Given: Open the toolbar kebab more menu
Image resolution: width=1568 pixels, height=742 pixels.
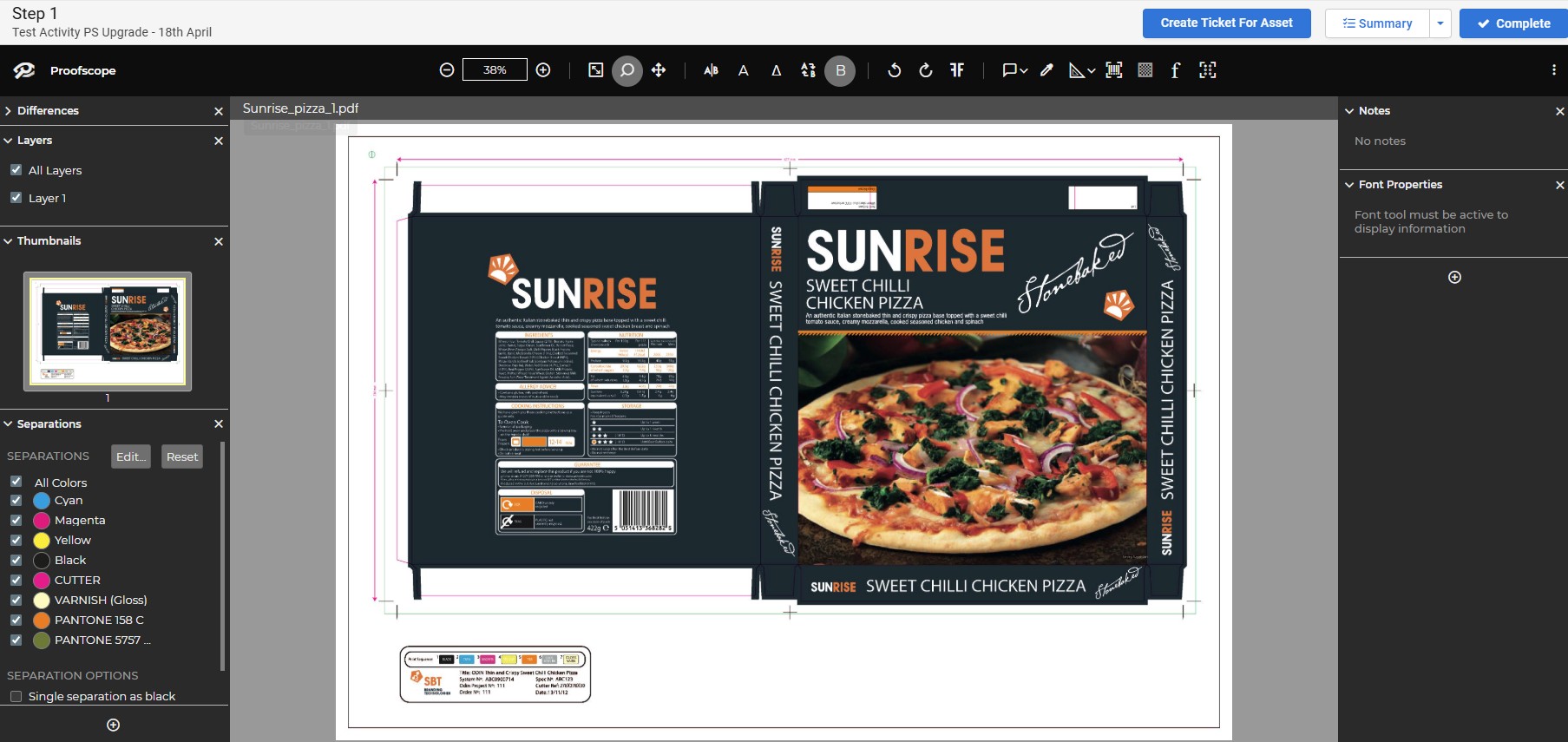Looking at the screenshot, I should click(1554, 70).
